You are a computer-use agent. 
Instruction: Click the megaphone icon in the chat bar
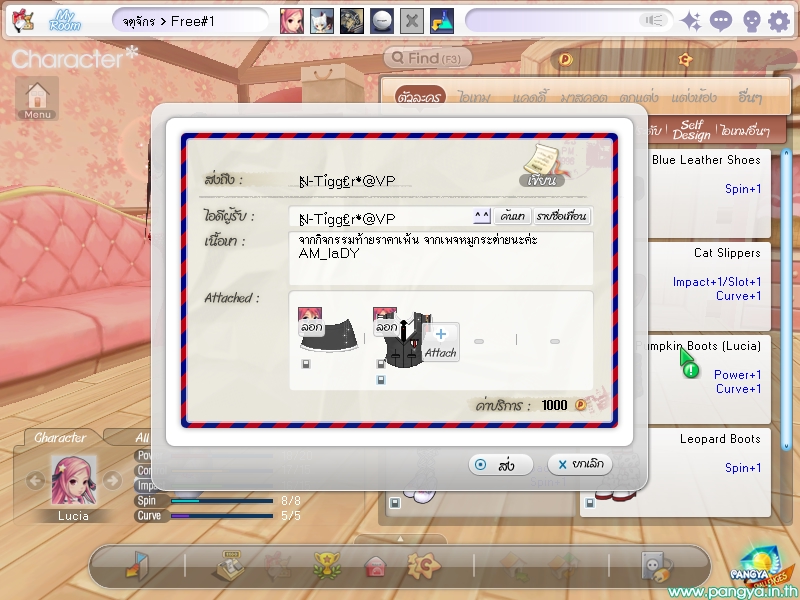click(654, 20)
